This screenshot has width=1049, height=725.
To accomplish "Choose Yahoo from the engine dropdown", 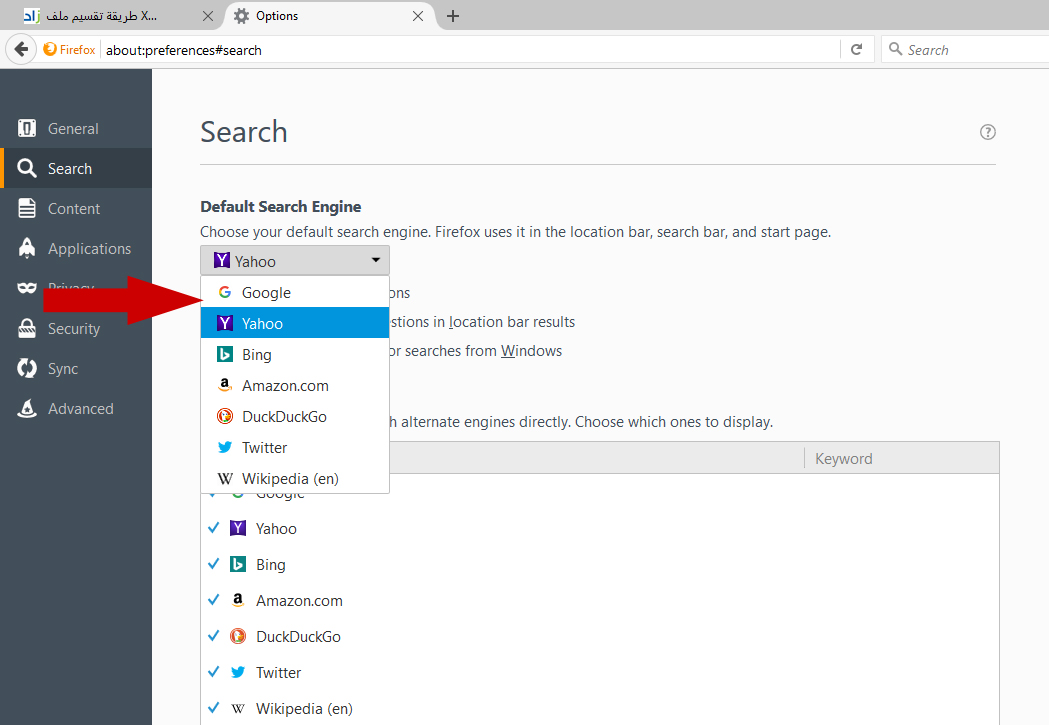I will pos(295,323).
